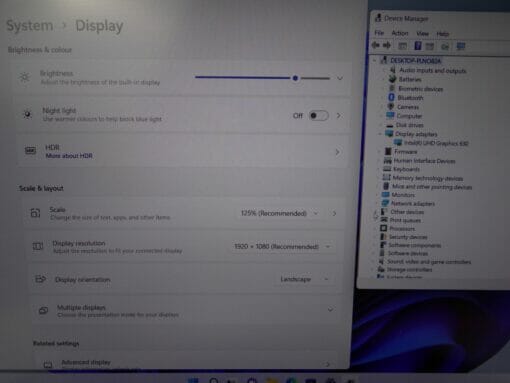Click the sun icon next to Brightness

[x=24, y=77]
